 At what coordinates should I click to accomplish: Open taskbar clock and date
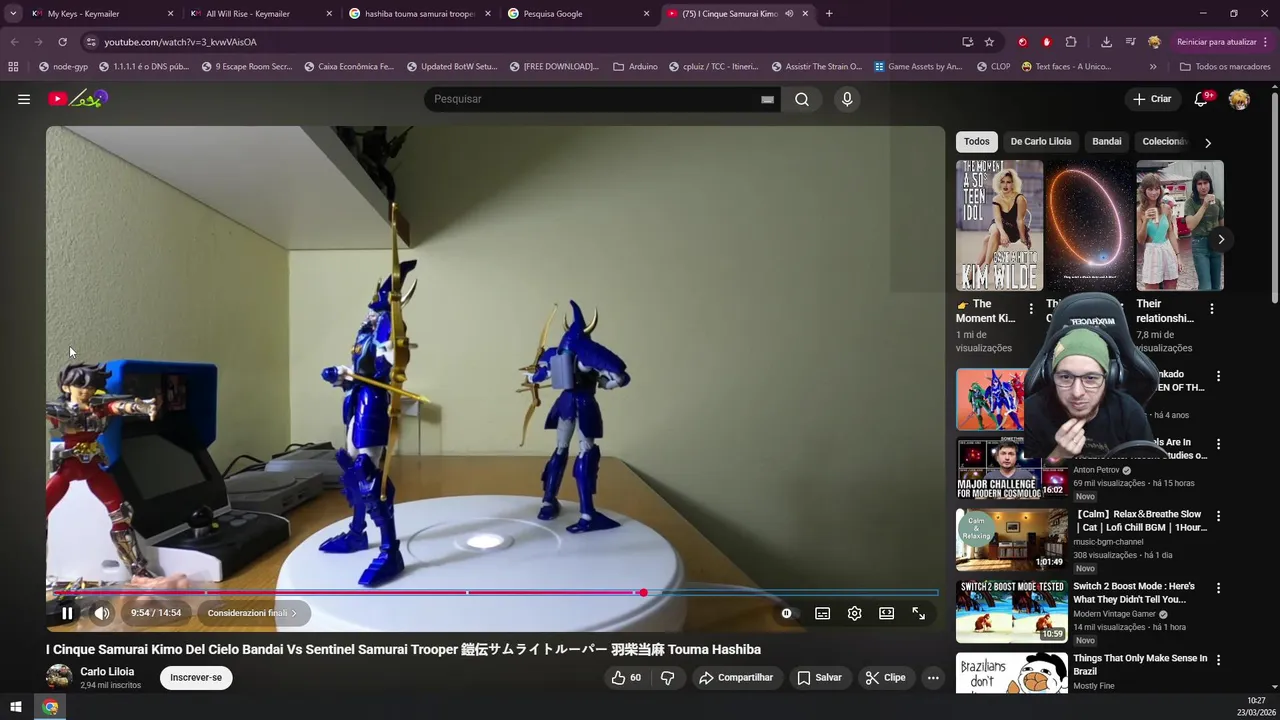click(1256, 707)
